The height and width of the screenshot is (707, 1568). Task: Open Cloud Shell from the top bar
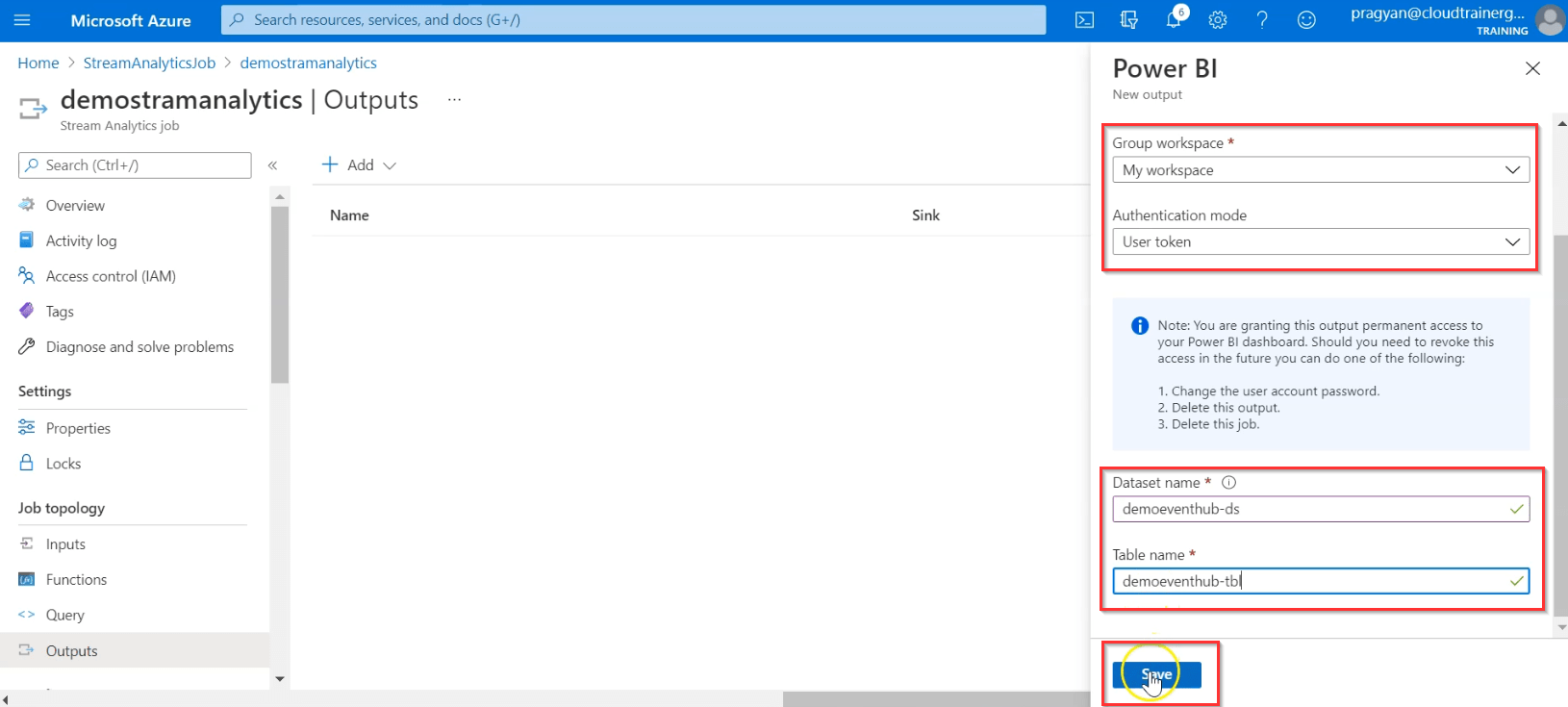[1084, 20]
